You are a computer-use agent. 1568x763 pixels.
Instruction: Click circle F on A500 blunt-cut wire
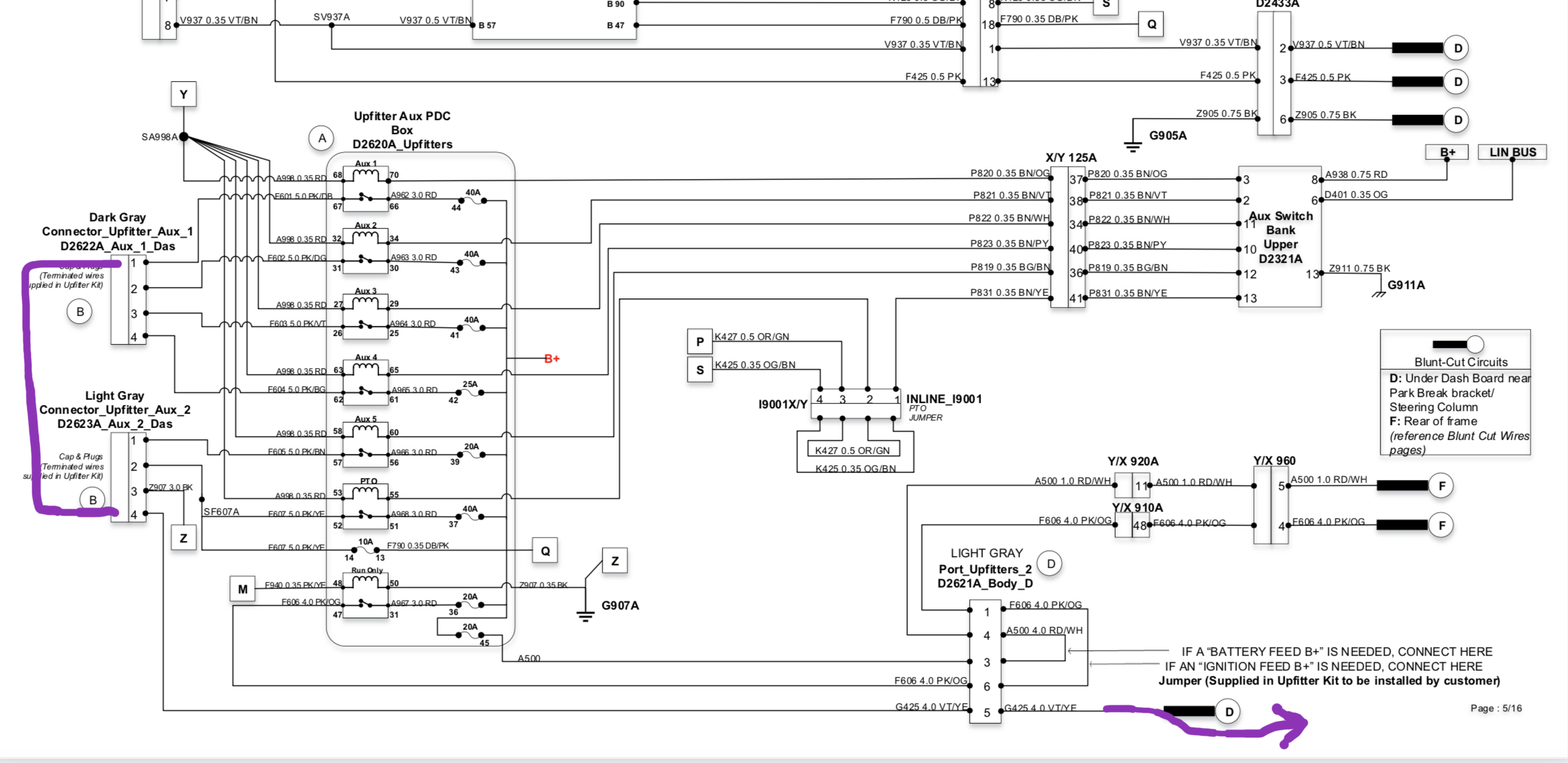tap(1441, 486)
